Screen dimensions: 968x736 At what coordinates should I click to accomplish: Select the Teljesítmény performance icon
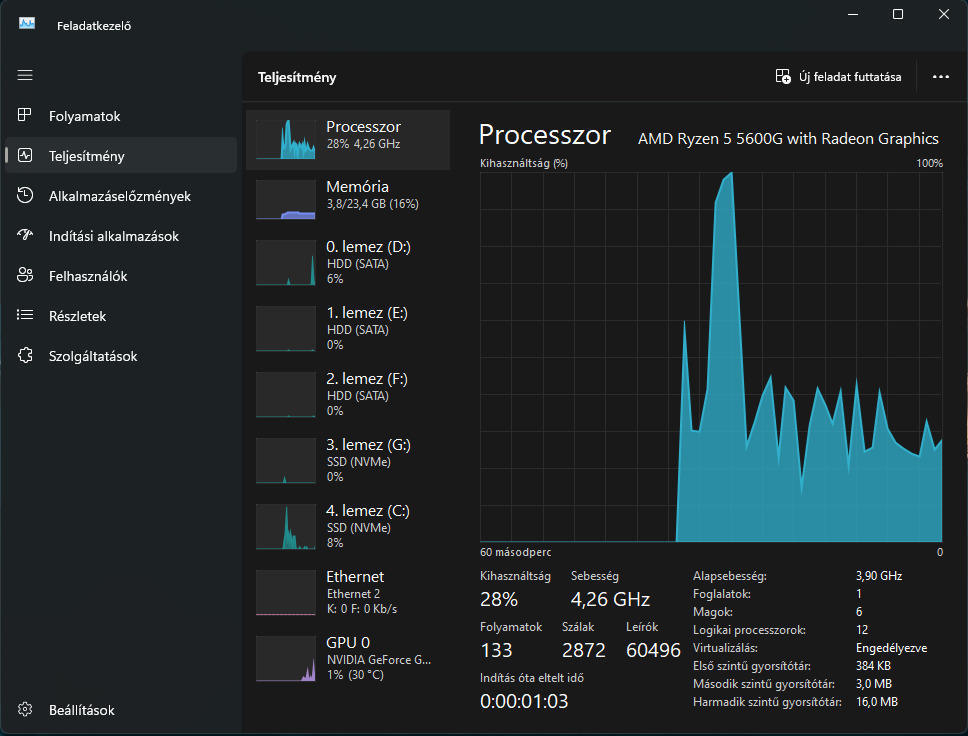pyautogui.click(x=25, y=155)
